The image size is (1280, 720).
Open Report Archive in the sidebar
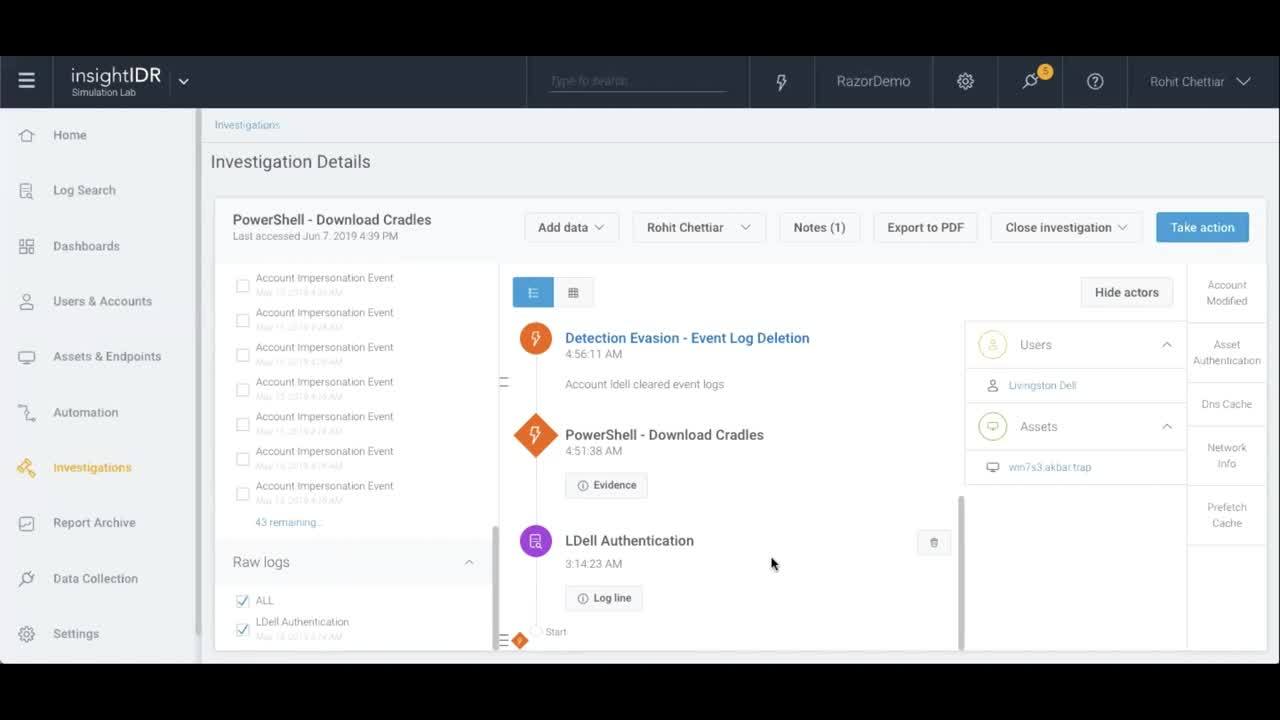tap(94, 523)
